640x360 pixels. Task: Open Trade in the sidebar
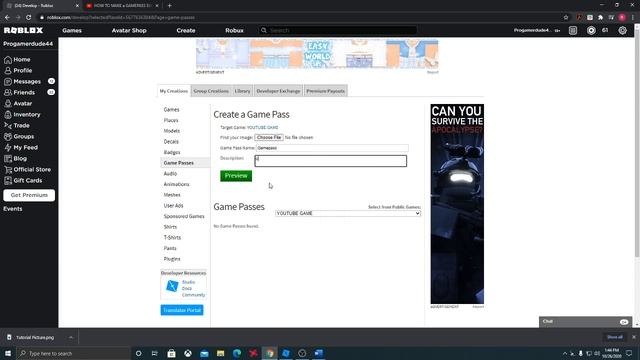[x=17, y=126]
